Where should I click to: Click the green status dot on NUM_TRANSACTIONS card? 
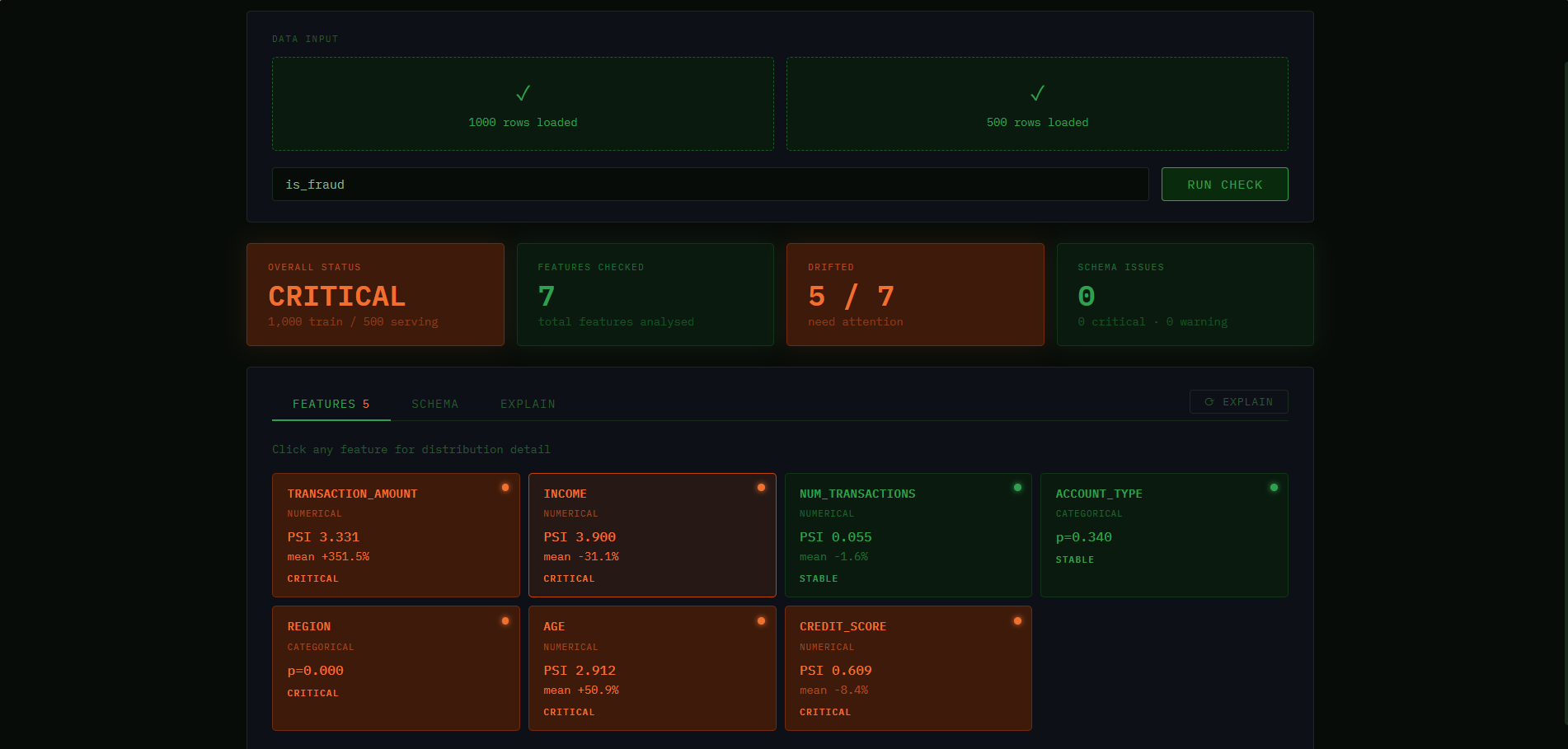[x=1017, y=487]
